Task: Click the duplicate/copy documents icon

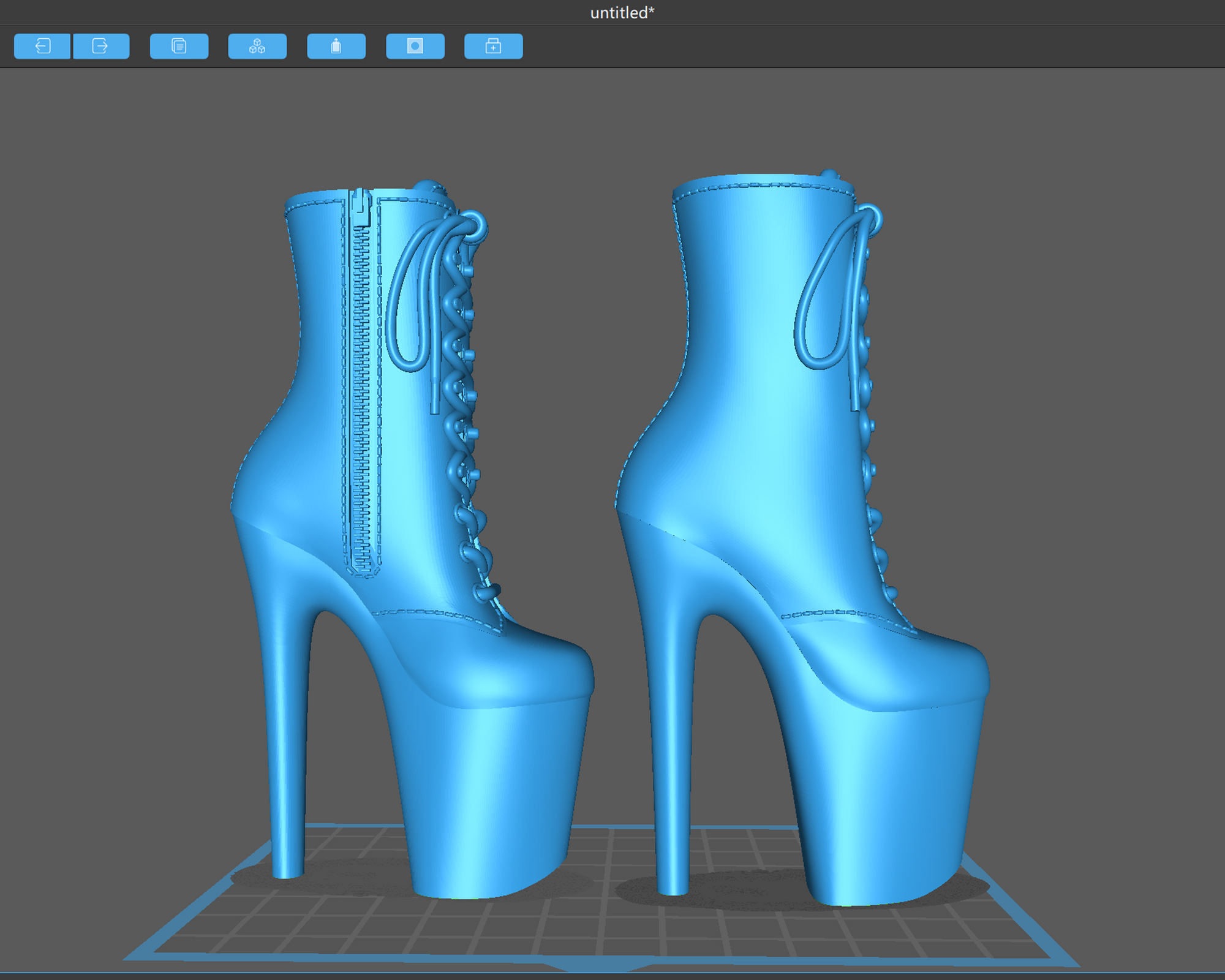Action: click(x=179, y=46)
